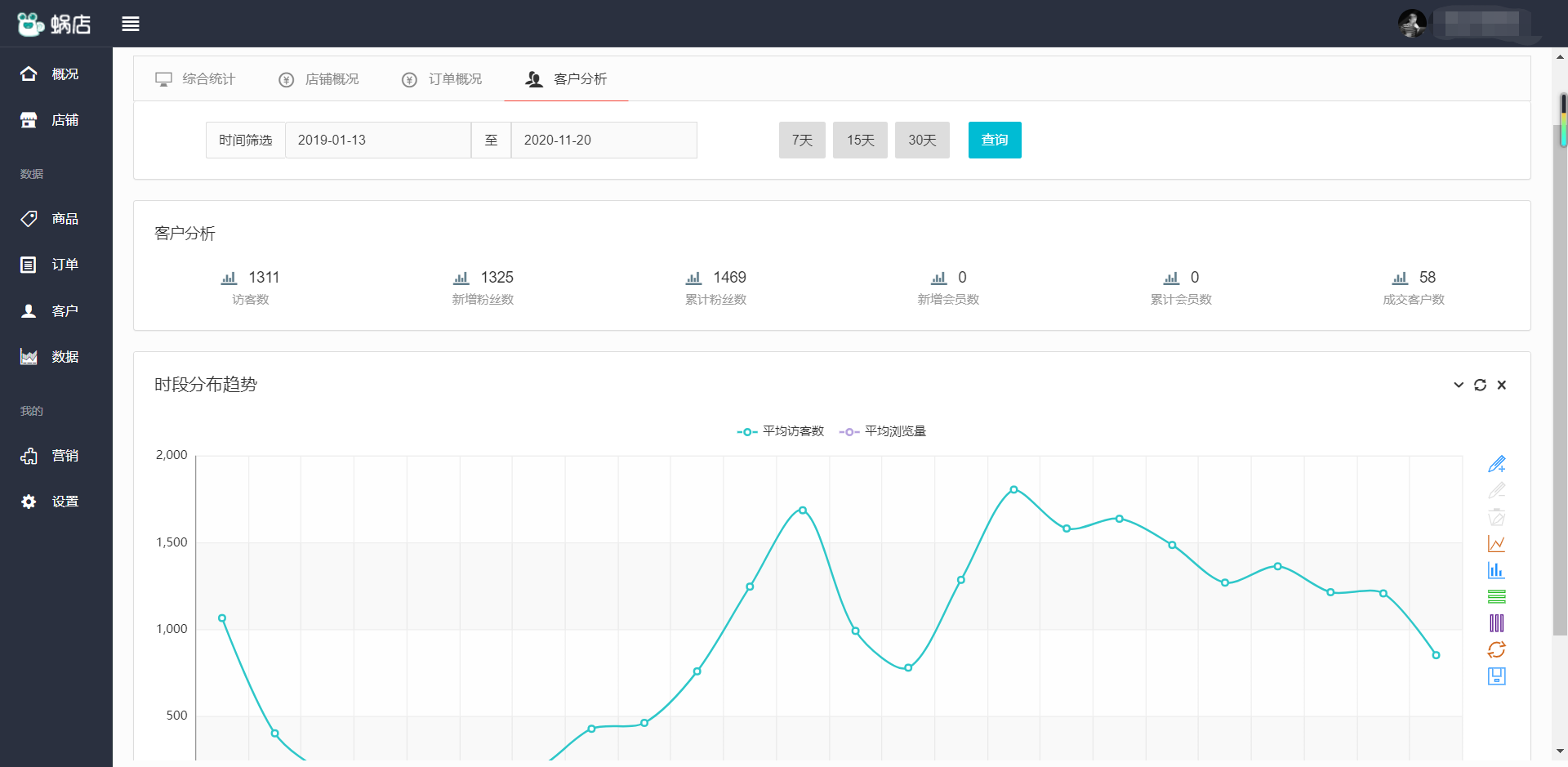Open 店铺 in sidebar
Image resolution: width=1568 pixels, height=767 pixels.
[x=56, y=120]
